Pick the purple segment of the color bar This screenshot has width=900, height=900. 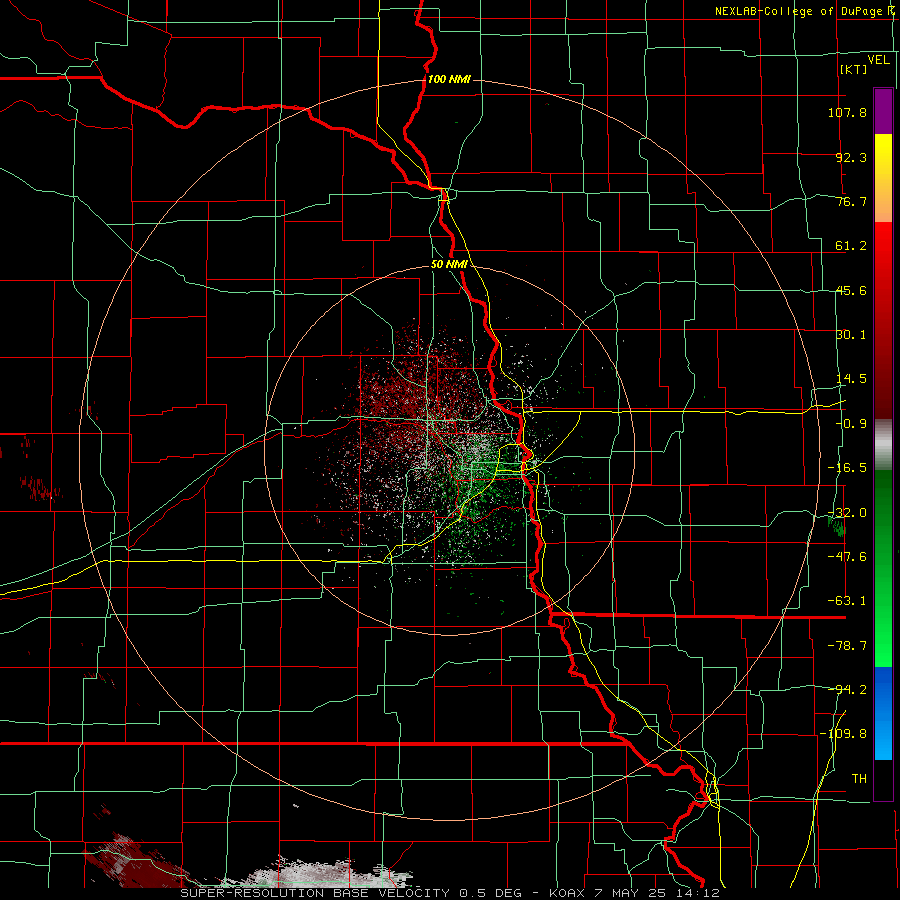pyautogui.click(x=883, y=111)
